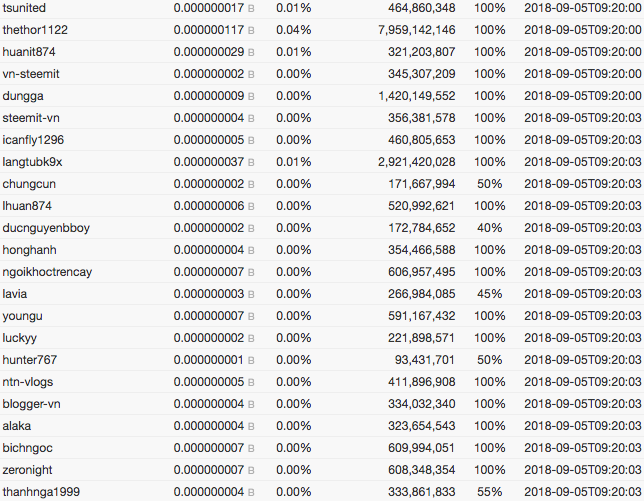644x501 pixels.
Task: Select 55% weight of thanhnga1999
Action: point(490,492)
